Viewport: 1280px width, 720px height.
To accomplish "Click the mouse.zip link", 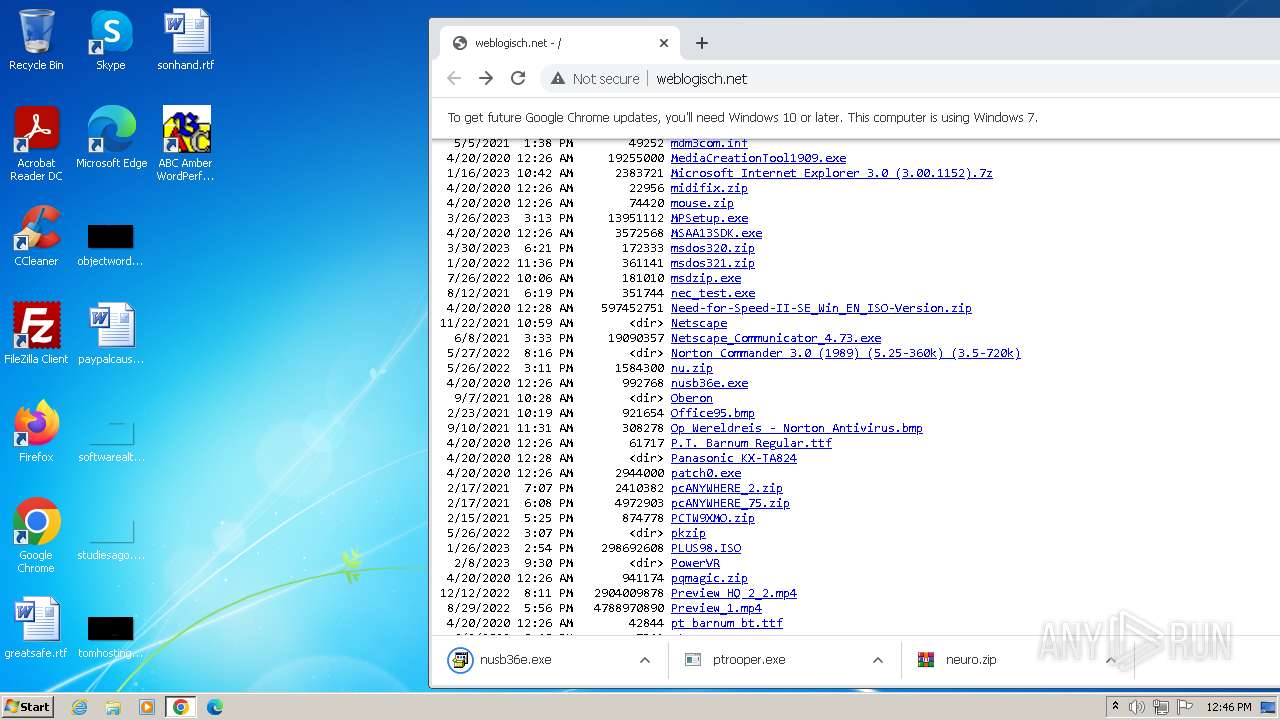I will point(702,203).
